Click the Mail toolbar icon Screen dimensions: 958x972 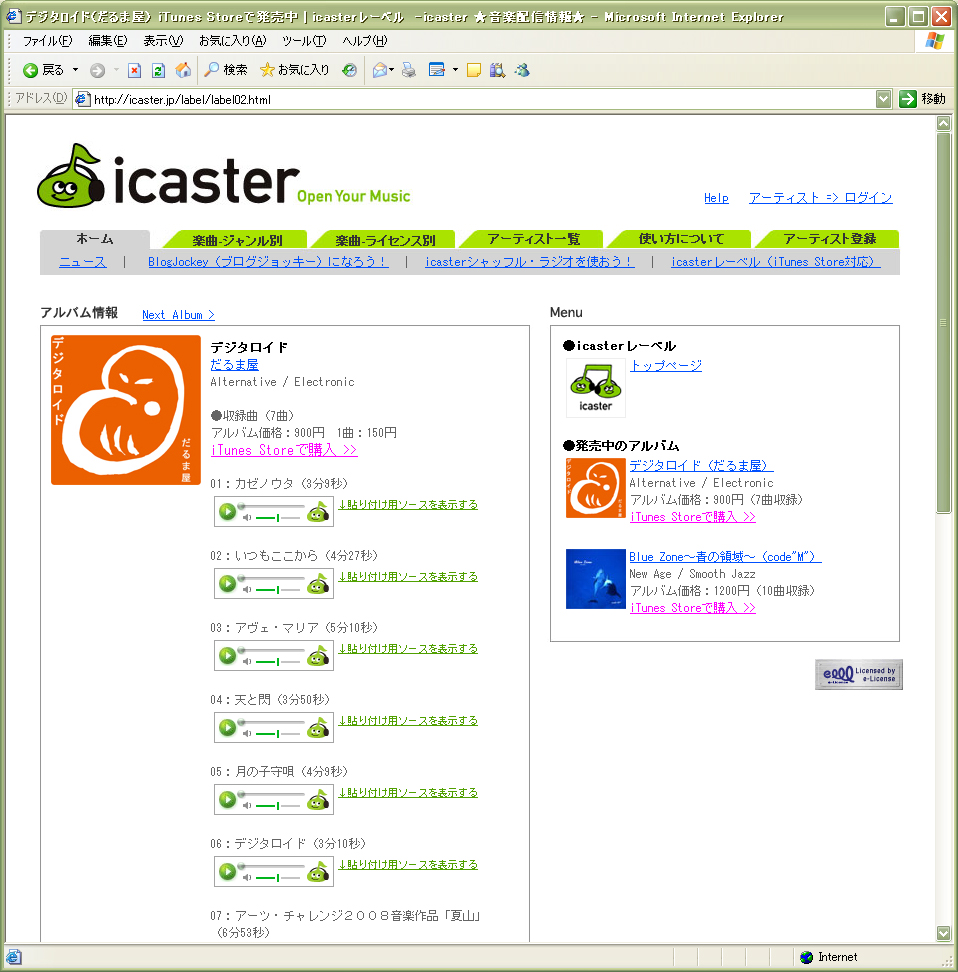(379, 71)
